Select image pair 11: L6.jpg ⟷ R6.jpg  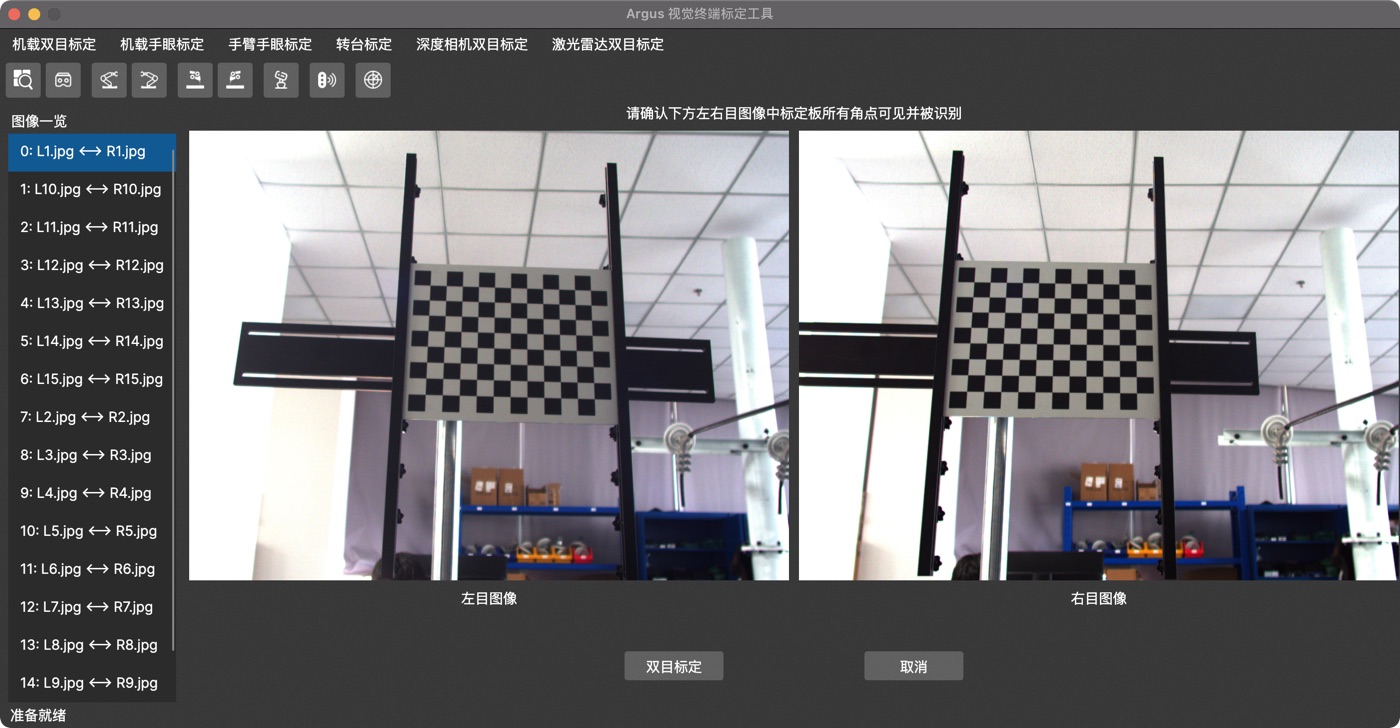click(x=91, y=569)
